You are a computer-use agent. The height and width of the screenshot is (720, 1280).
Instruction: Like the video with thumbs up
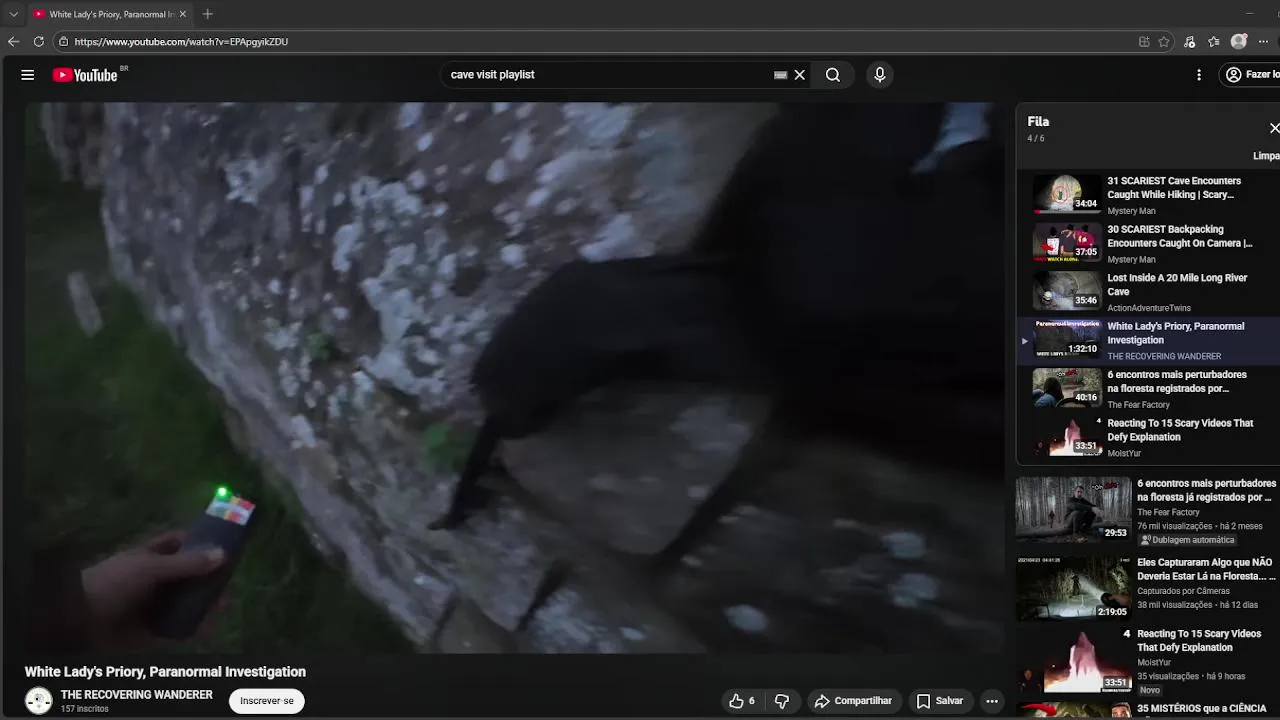click(x=742, y=701)
